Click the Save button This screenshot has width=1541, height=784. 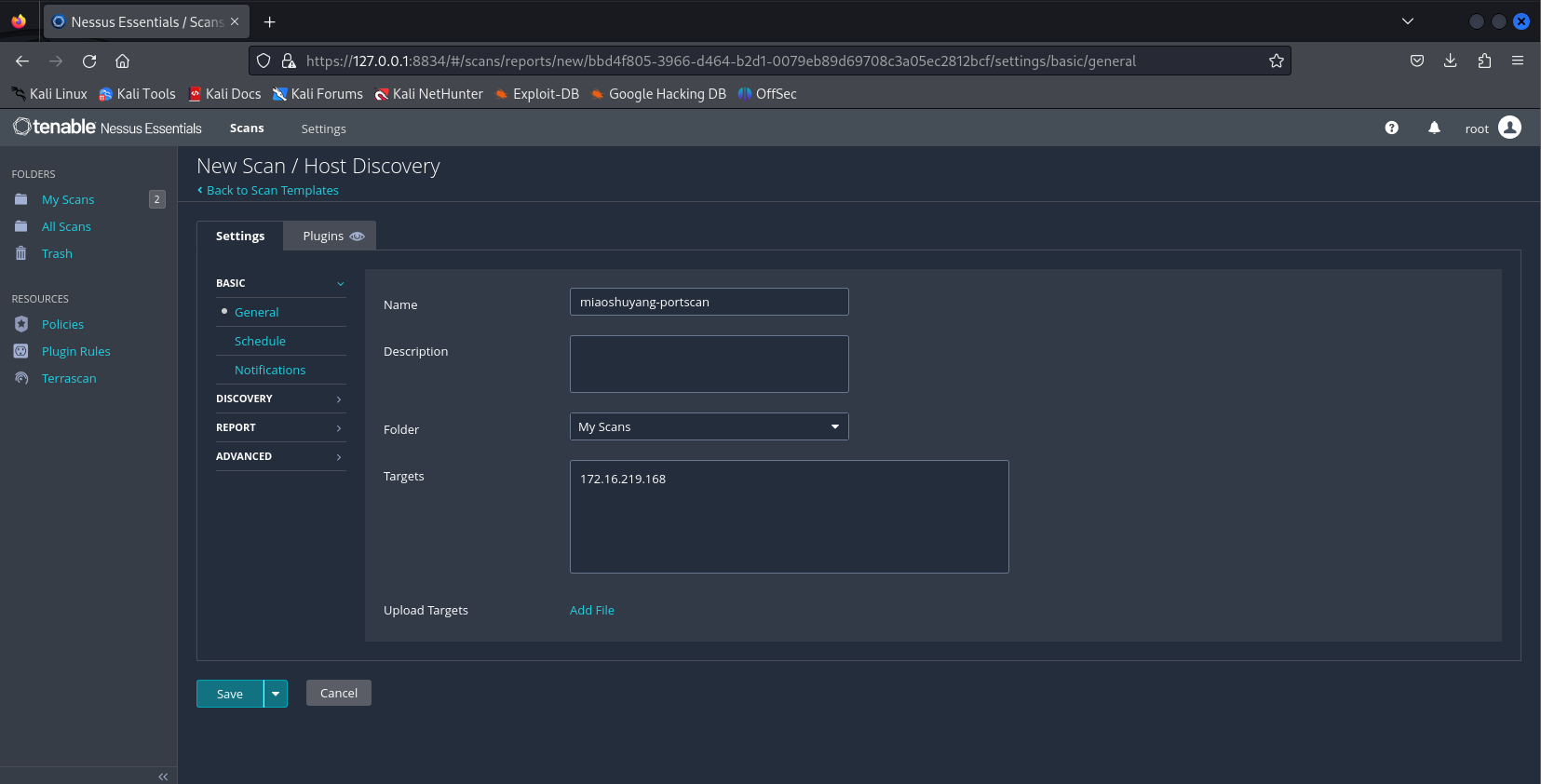[230, 694]
